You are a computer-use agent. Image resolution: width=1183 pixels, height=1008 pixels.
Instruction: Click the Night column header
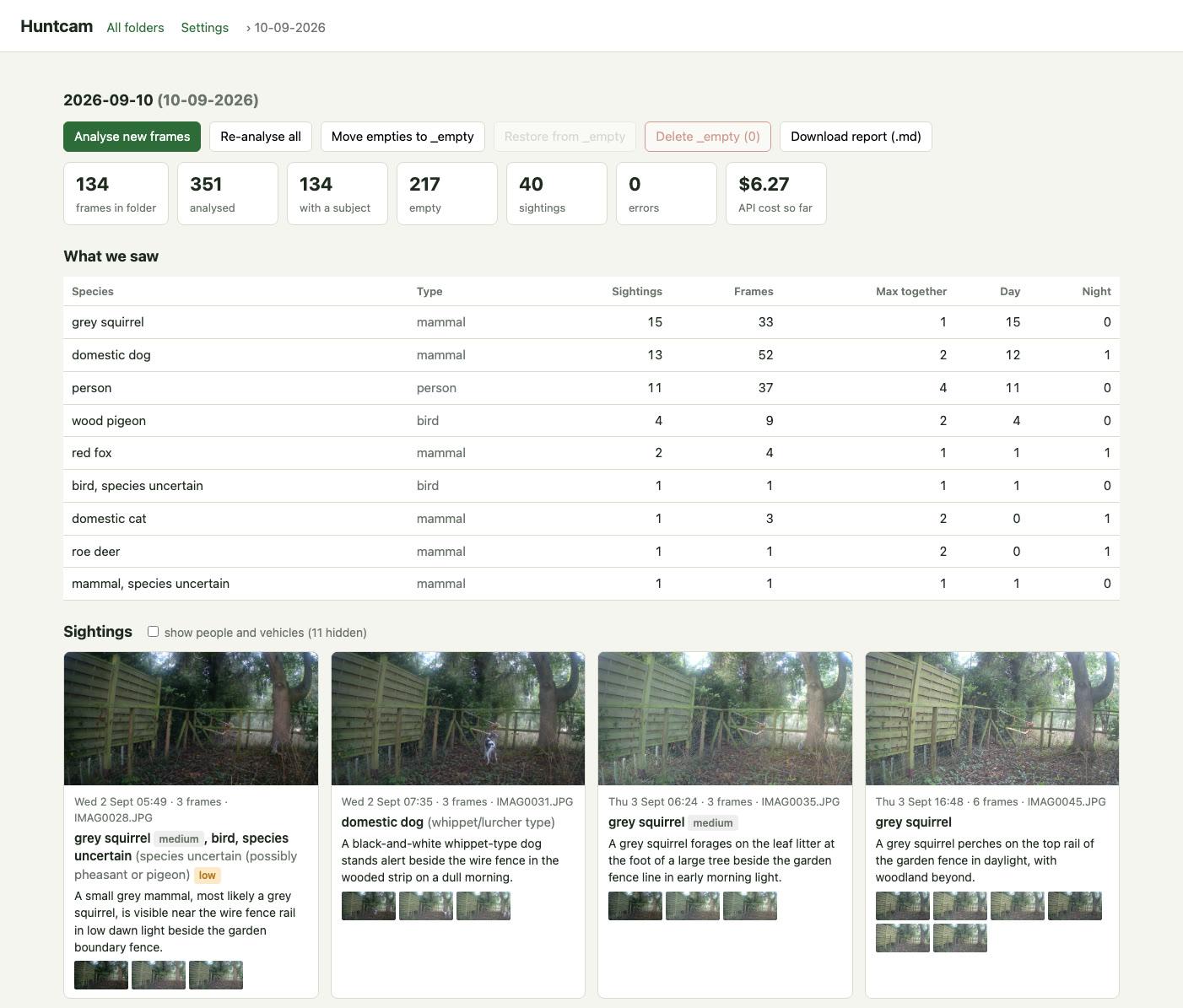click(x=1096, y=291)
